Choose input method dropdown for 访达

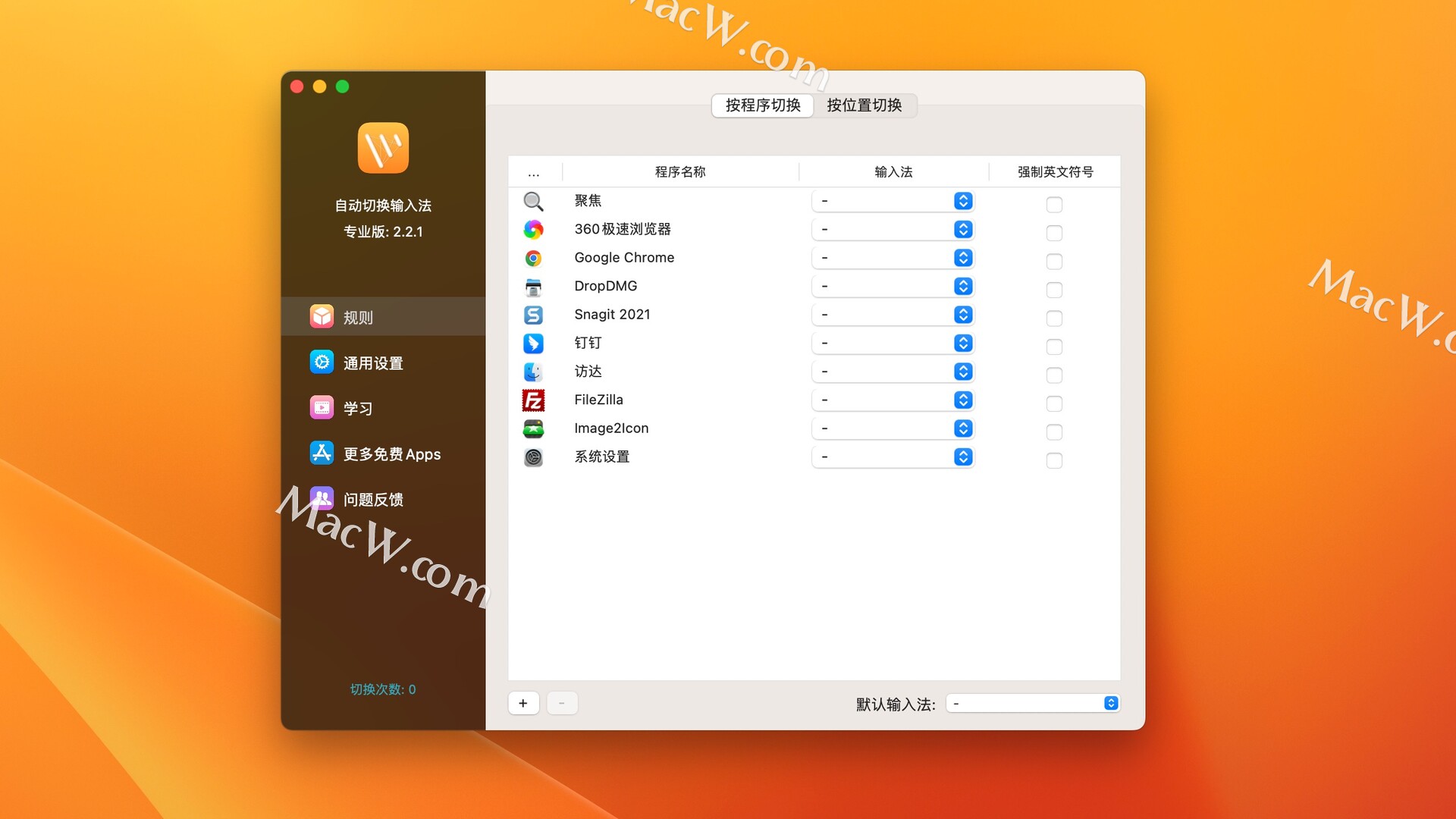point(893,372)
